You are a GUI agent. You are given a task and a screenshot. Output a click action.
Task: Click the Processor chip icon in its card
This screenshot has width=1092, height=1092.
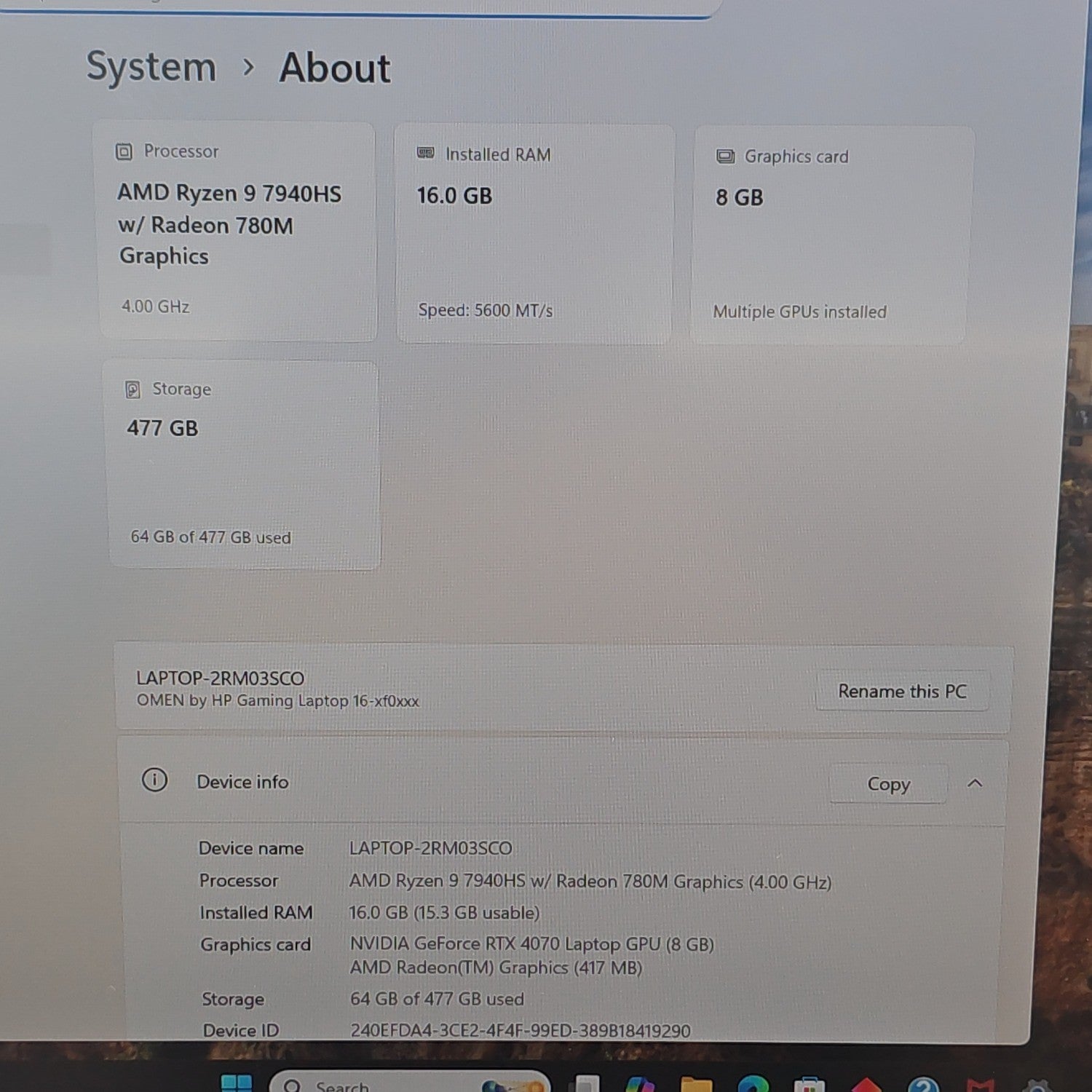[x=124, y=151]
